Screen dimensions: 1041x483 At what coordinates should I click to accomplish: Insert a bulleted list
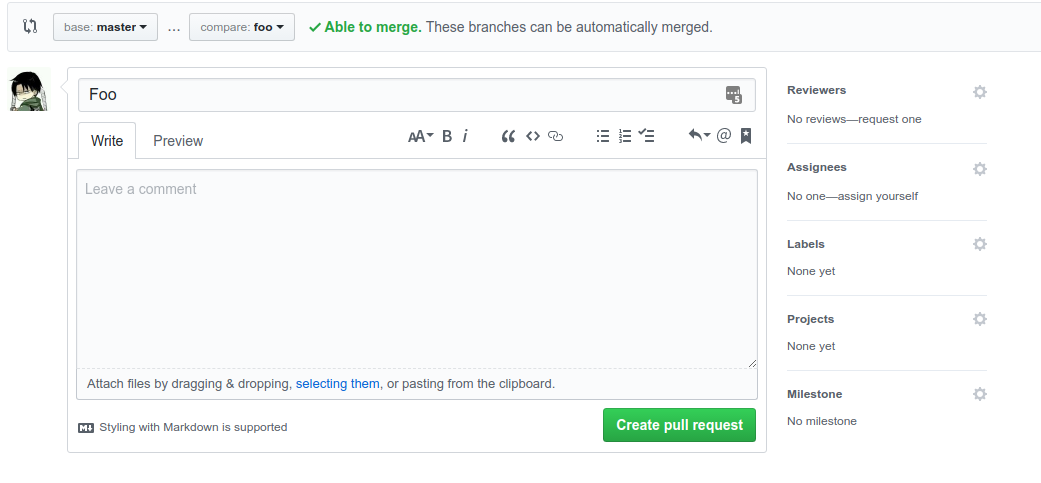click(x=602, y=136)
